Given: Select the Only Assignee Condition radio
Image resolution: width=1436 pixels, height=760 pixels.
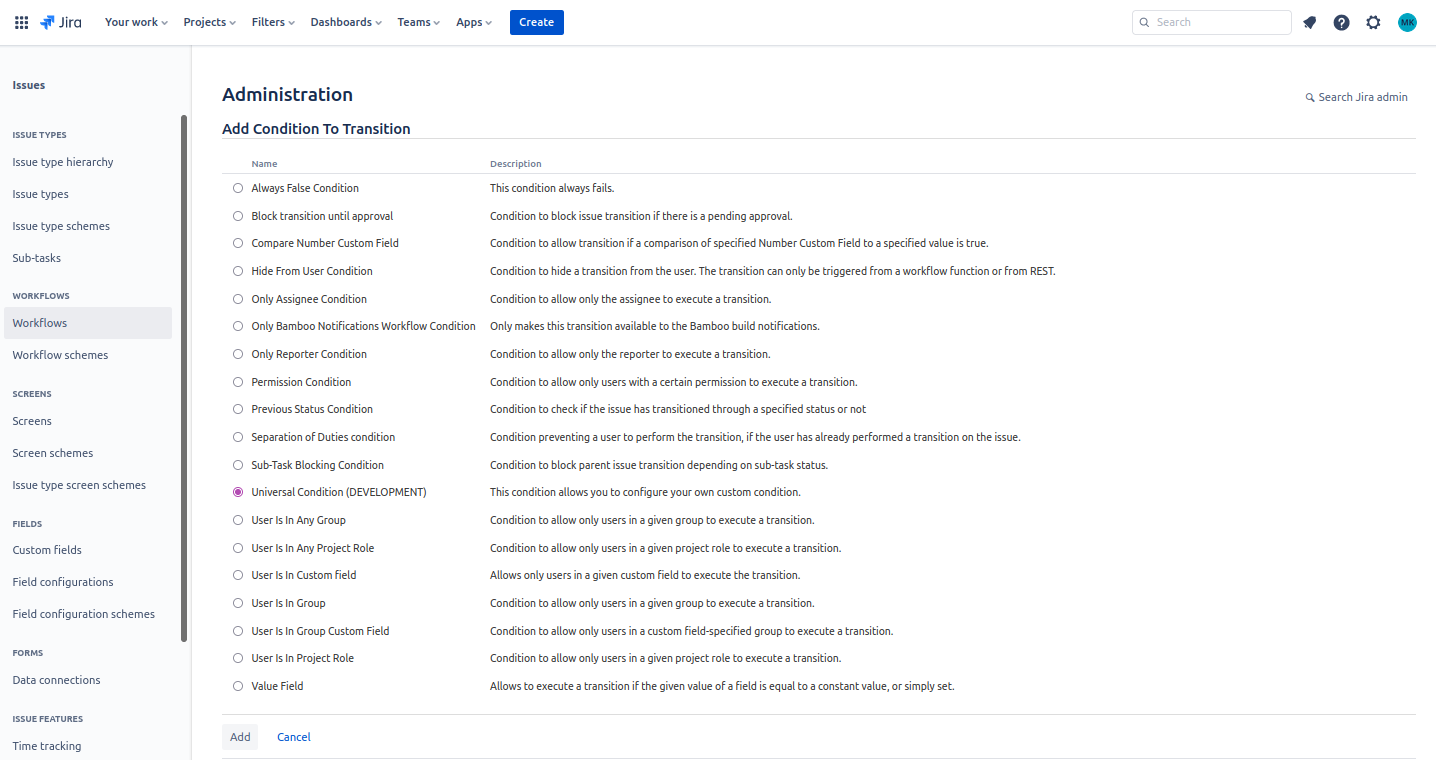Looking at the screenshot, I should [238, 299].
